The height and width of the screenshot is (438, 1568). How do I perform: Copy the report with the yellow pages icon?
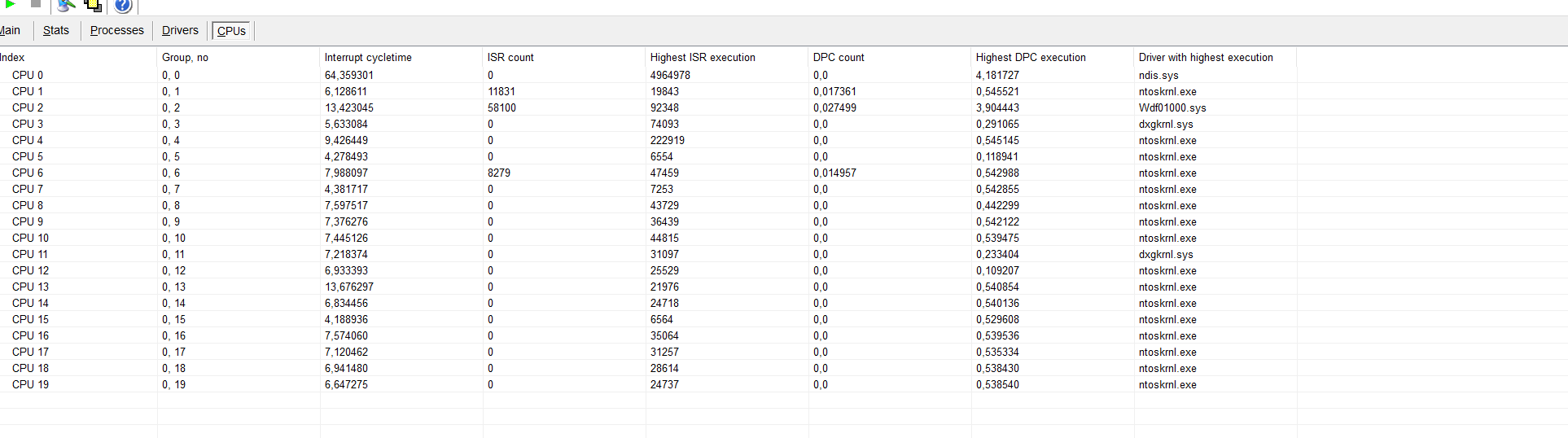(94, 6)
